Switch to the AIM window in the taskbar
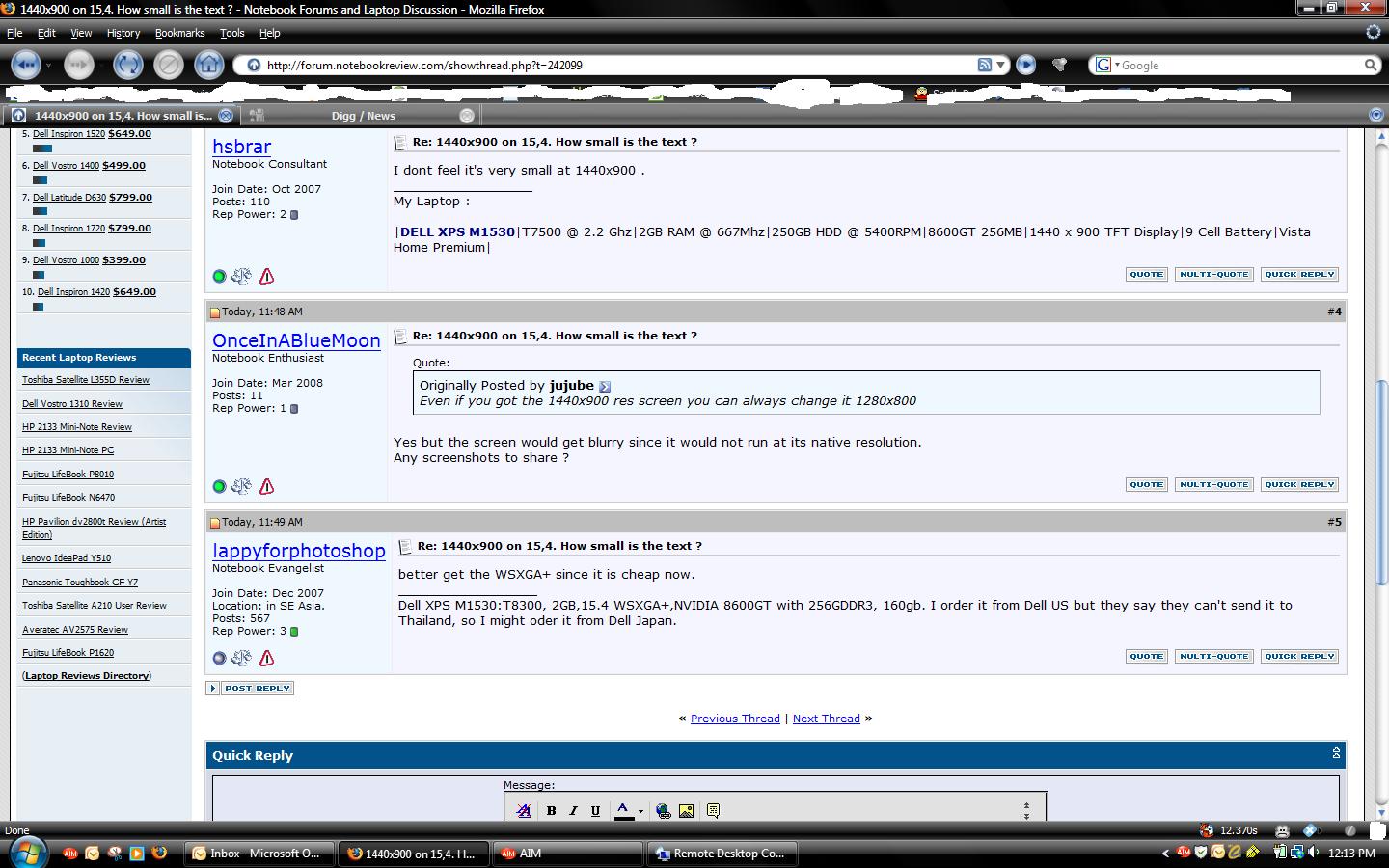The width and height of the screenshot is (1389, 868). 567,854
